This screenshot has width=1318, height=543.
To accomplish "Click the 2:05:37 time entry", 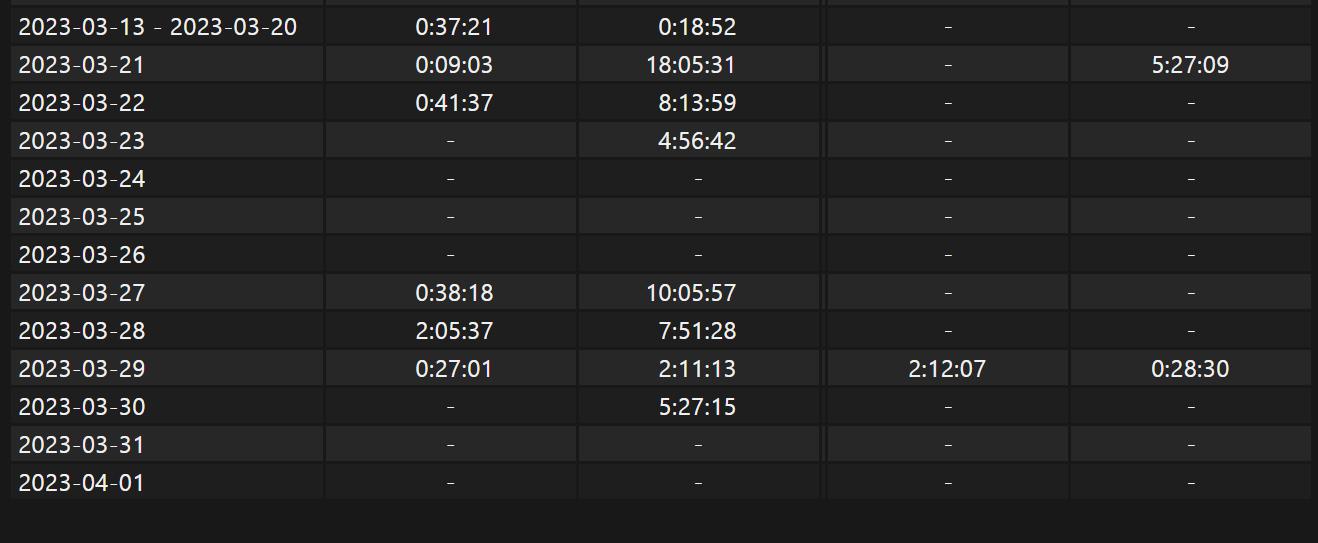I will [x=454, y=331].
